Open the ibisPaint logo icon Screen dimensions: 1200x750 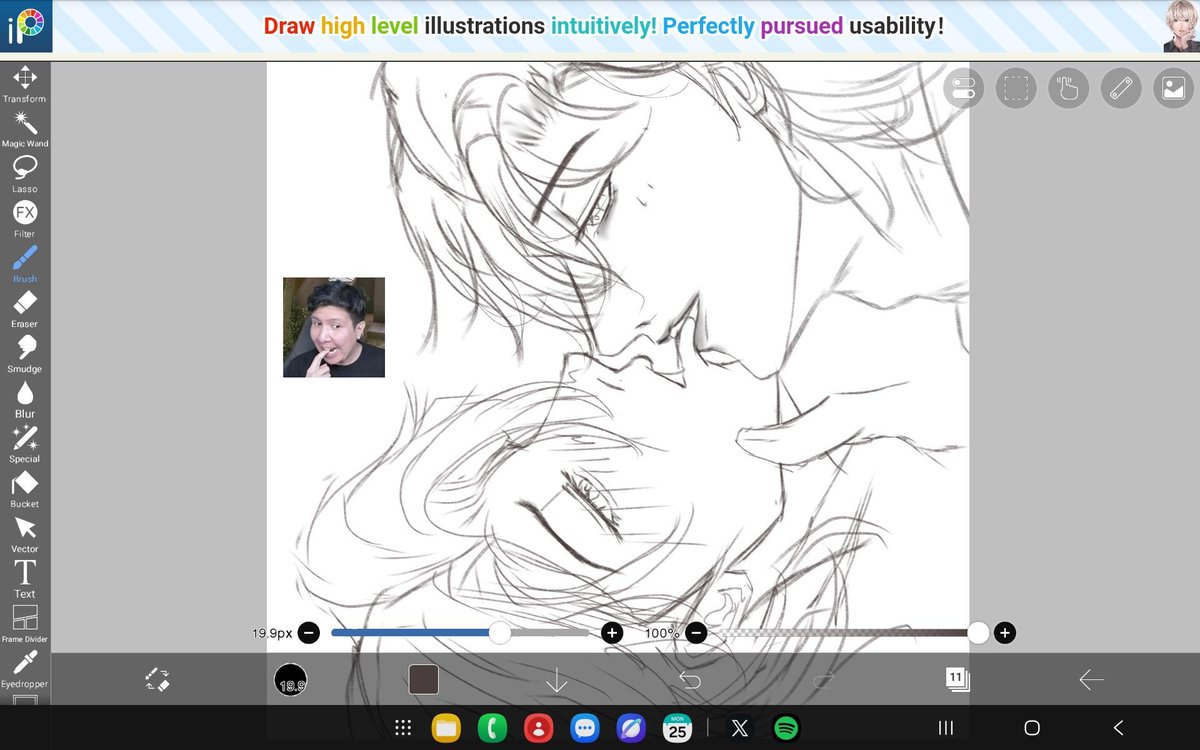pos(26,27)
